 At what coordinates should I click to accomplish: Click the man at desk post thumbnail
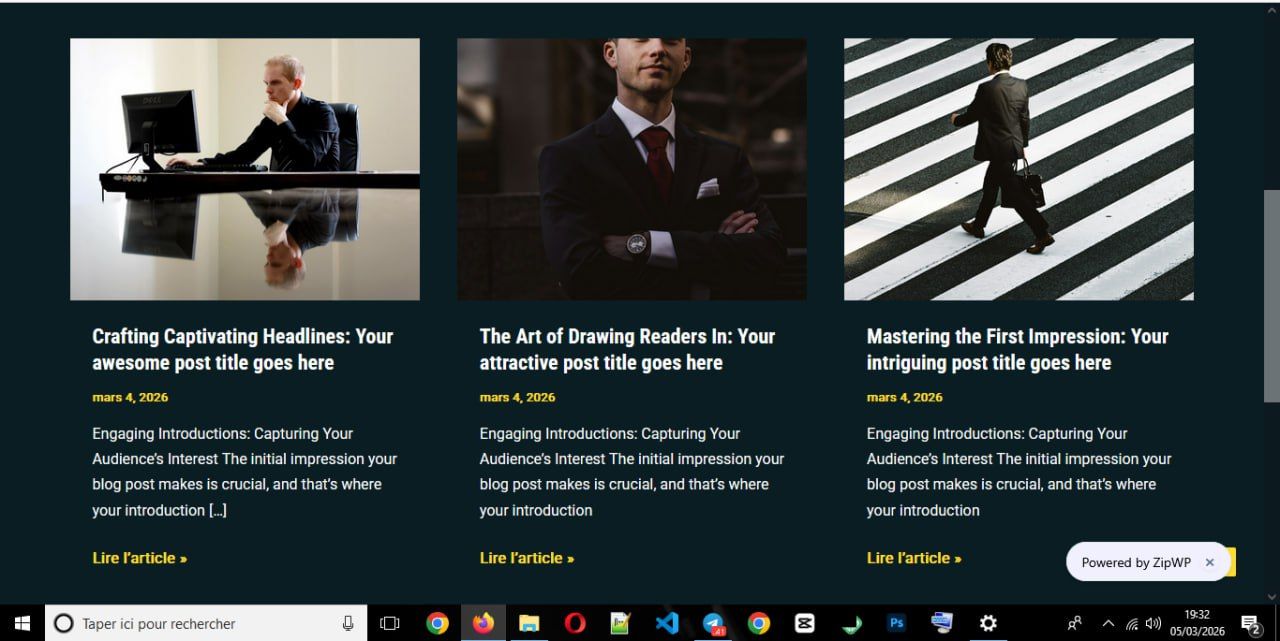coord(245,169)
